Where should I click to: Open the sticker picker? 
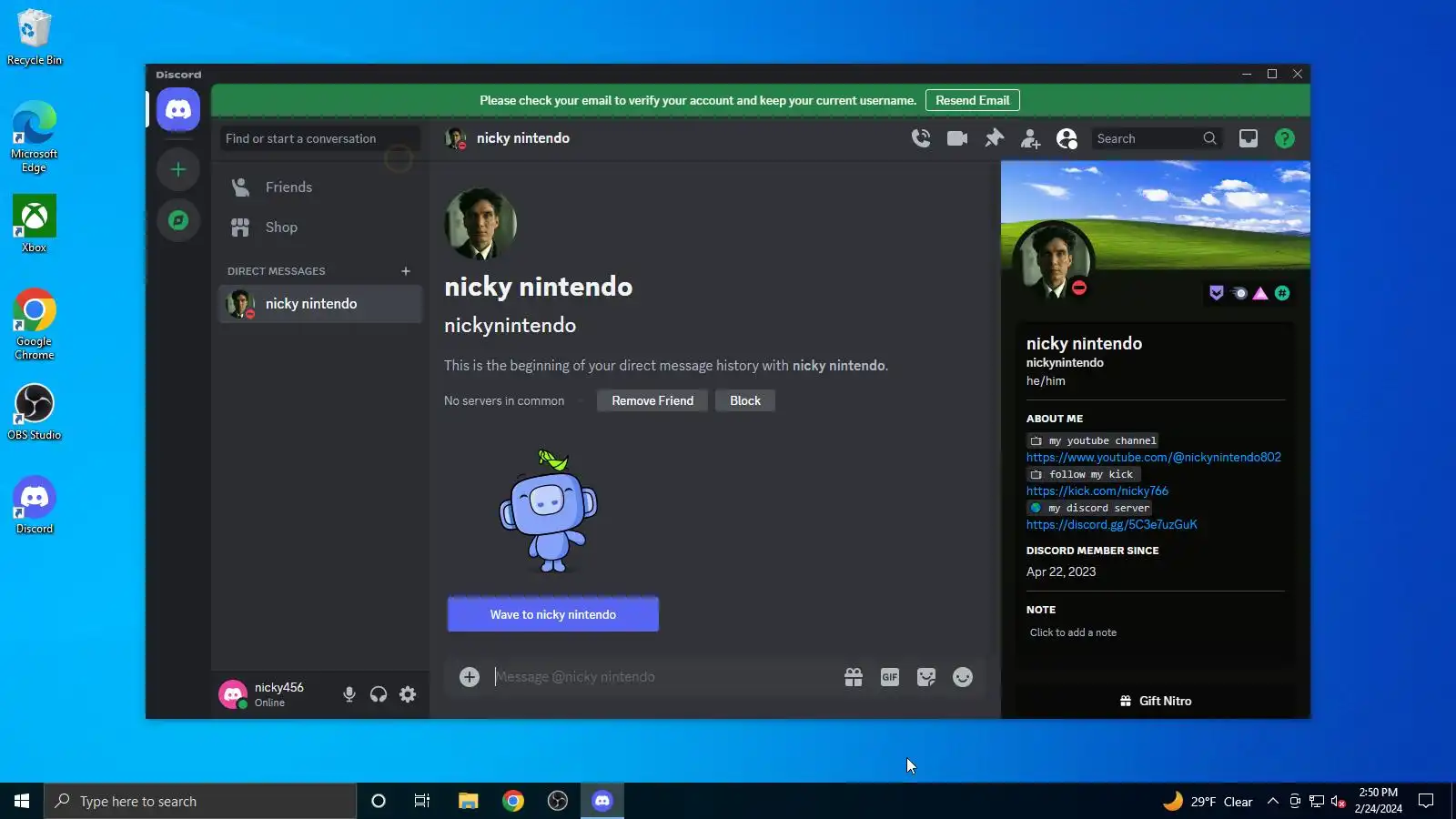926,677
